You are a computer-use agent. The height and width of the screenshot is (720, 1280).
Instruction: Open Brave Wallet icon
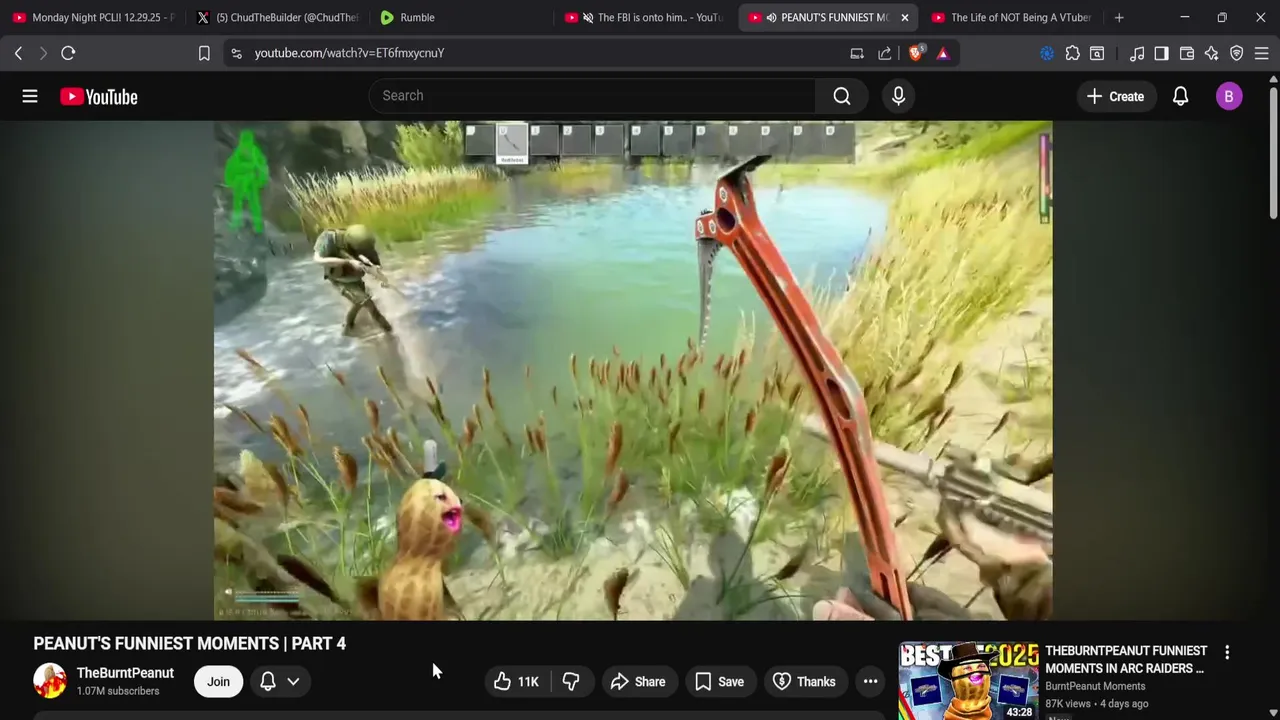pyautogui.click(x=1187, y=53)
